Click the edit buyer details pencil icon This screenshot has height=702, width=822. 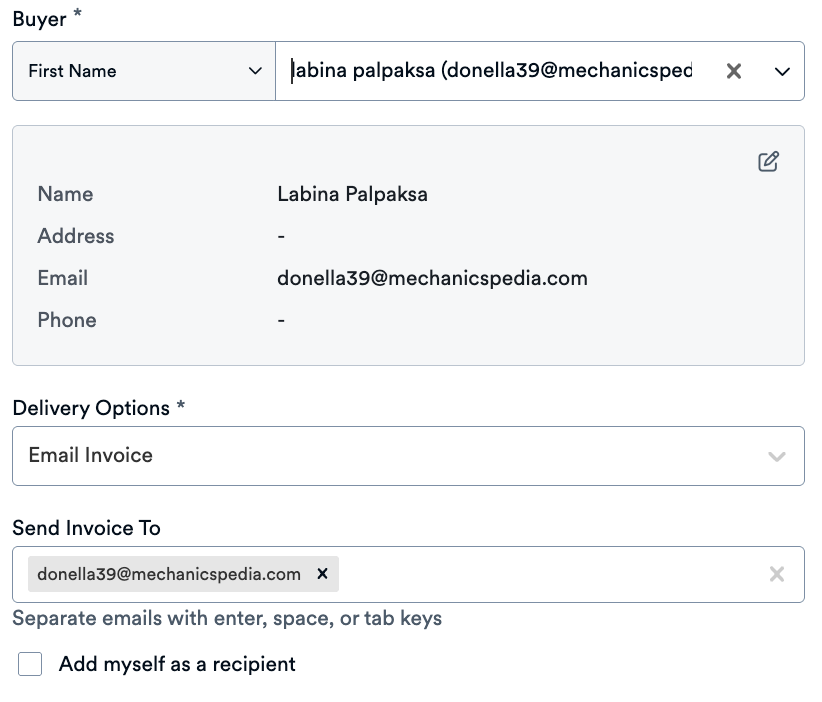tap(768, 162)
